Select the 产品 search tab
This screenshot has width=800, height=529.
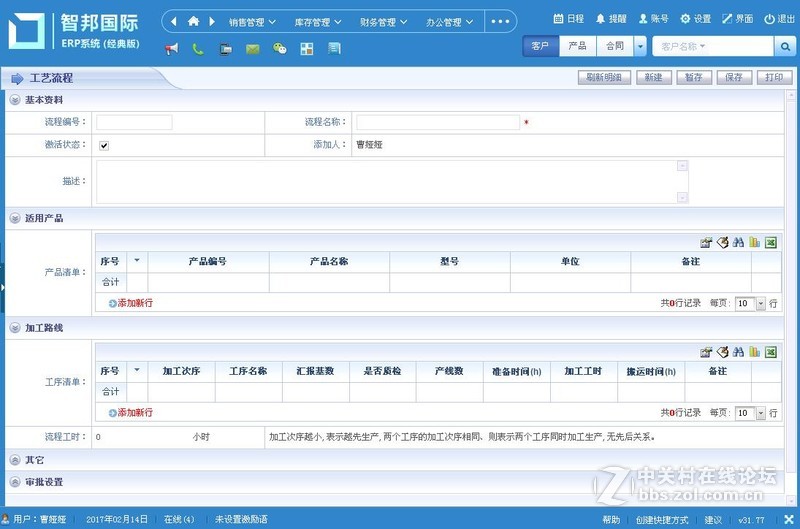point(578,46)
